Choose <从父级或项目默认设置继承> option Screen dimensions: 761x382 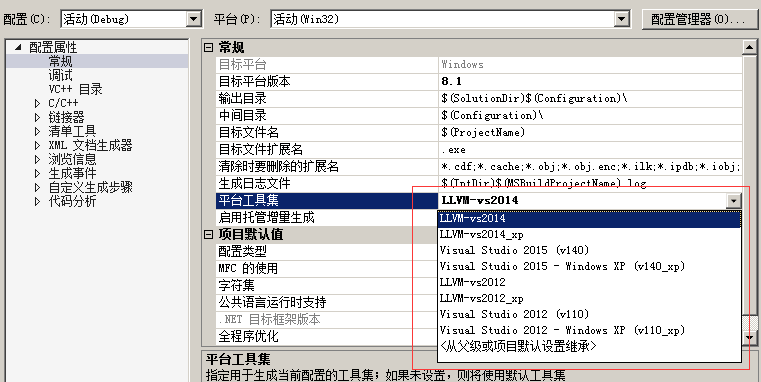point(589,347)
